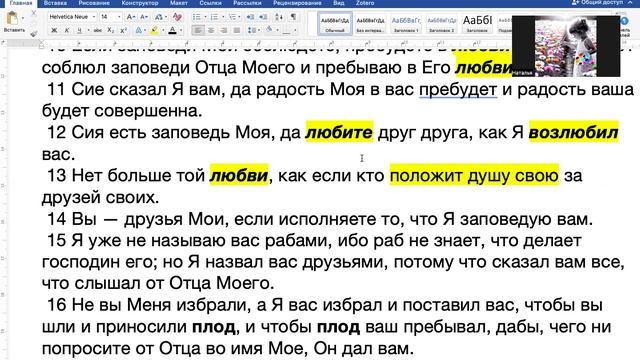Screen dimensions: 640x360
Task: Click the highlighted word любите in verse 12
Action: tap(339, 132)
